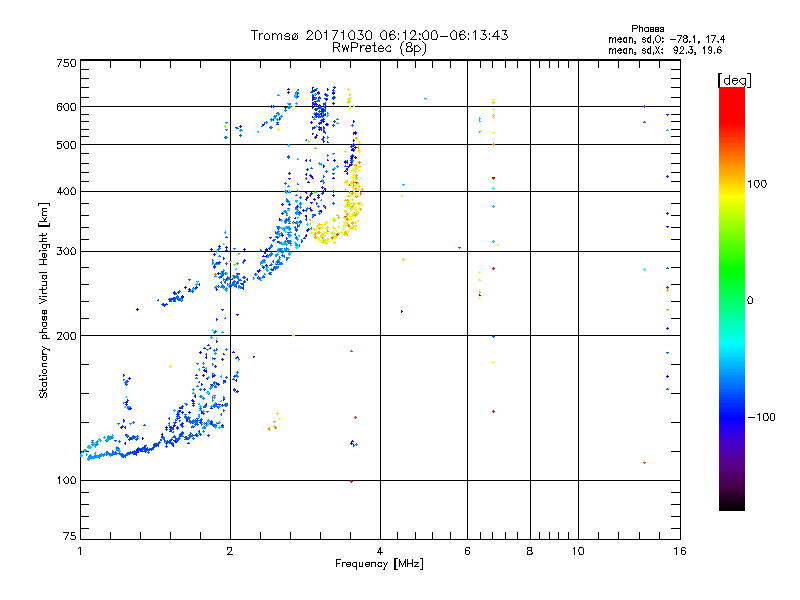Image resolution: width=800 pixels, height=600 pixels.
Task: Click the '[deg]' colorbar unit label
Action: (x=734, y=80)
